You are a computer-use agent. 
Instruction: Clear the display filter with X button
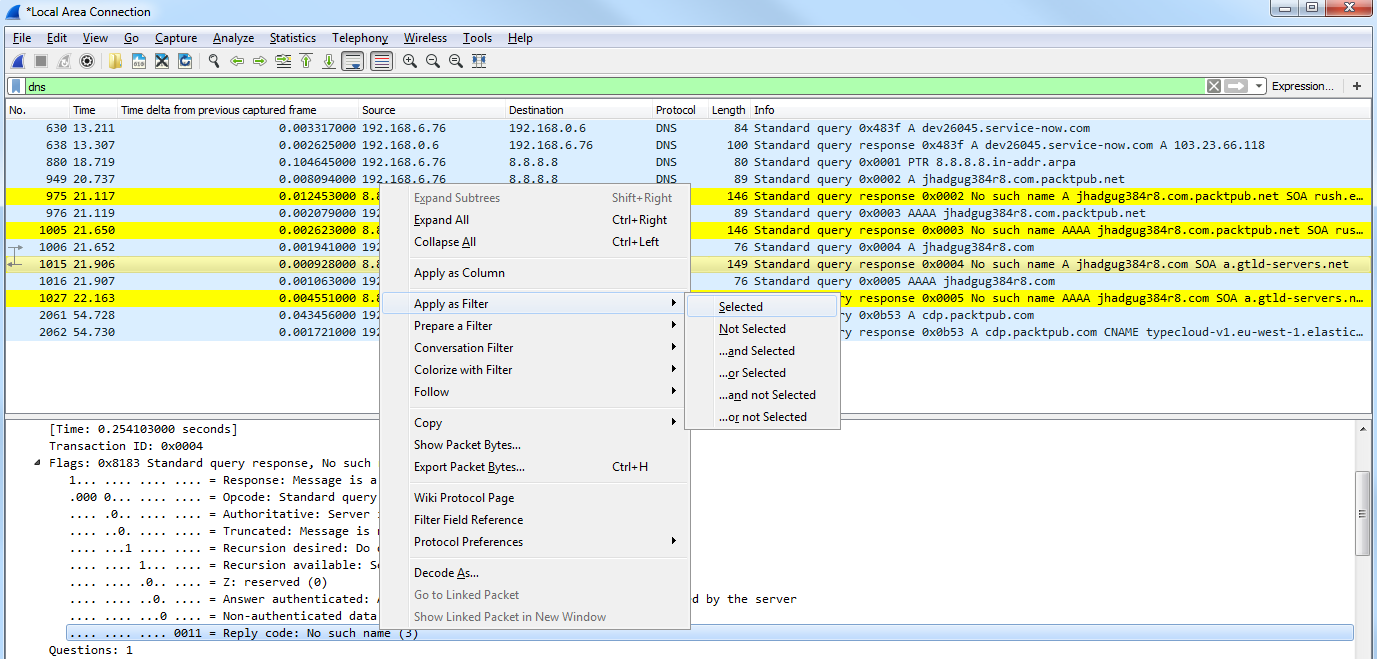click(1214, 86)
